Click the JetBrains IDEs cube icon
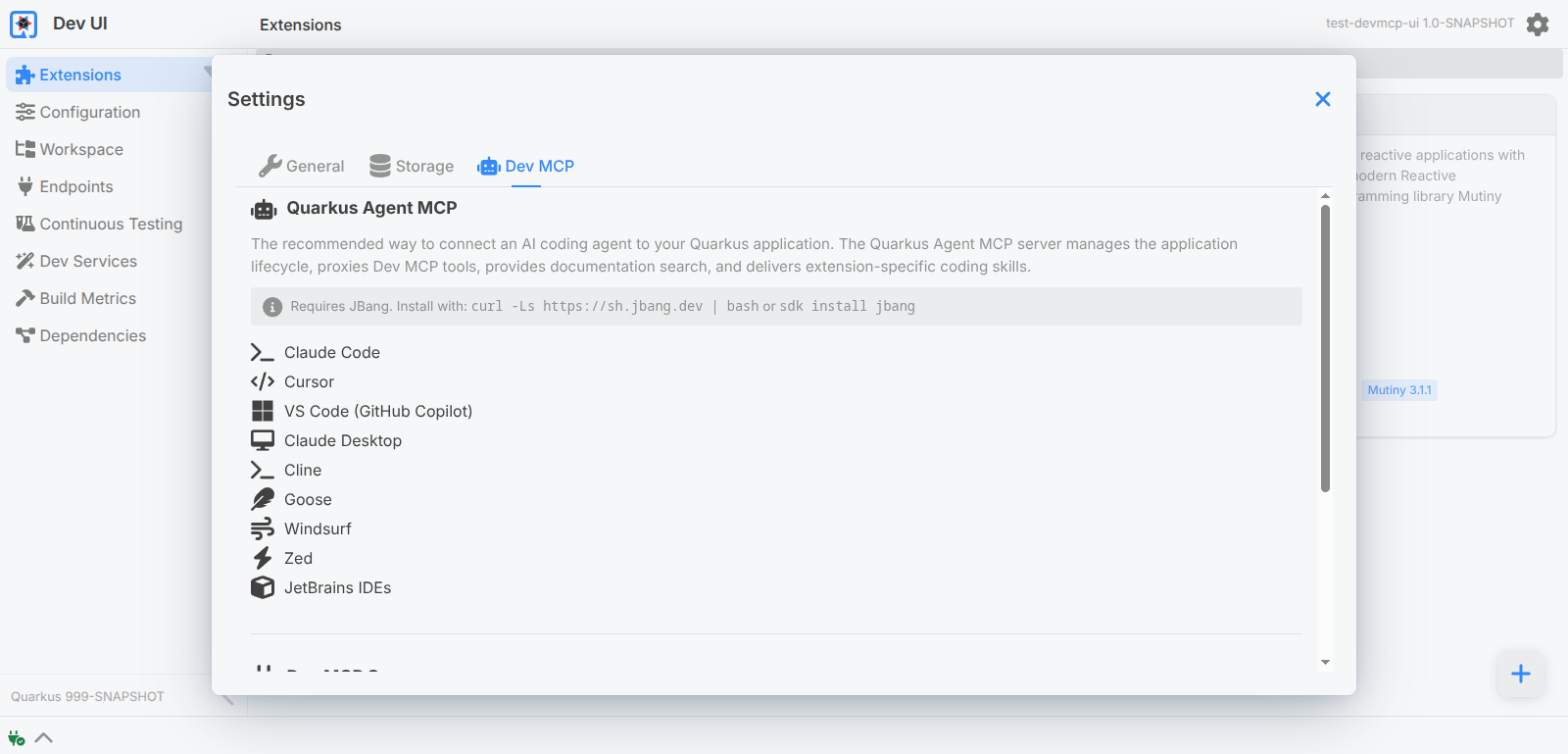The width and height of the screenshot is (1568, 754). pos(263,588)
